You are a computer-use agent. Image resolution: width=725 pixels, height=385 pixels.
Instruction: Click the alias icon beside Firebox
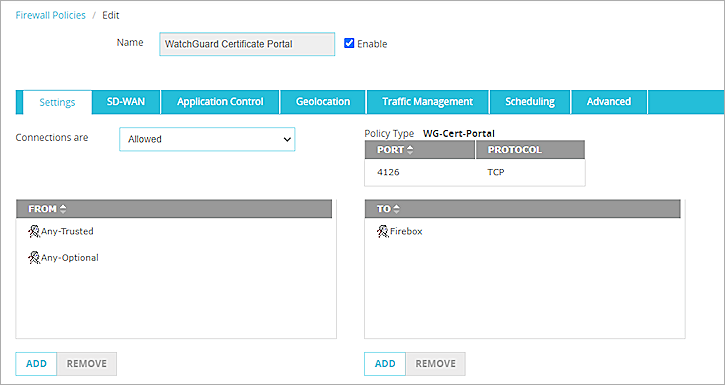click(382, 231)
